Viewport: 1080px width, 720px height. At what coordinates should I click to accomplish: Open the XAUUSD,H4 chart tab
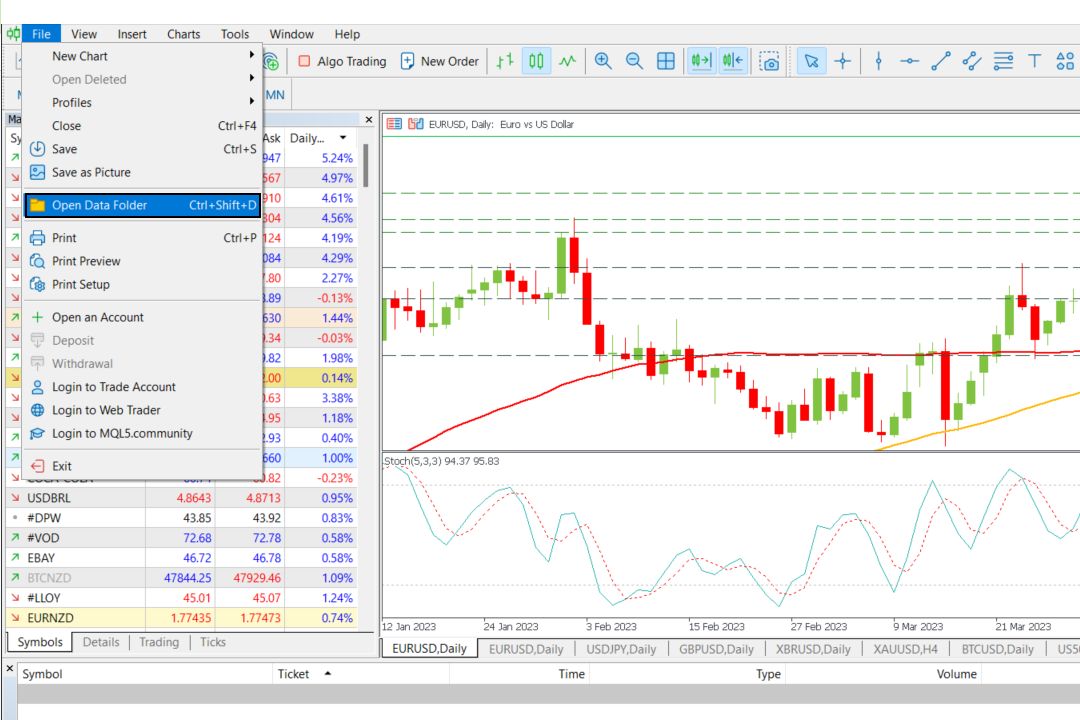click(x=906, y=649)
